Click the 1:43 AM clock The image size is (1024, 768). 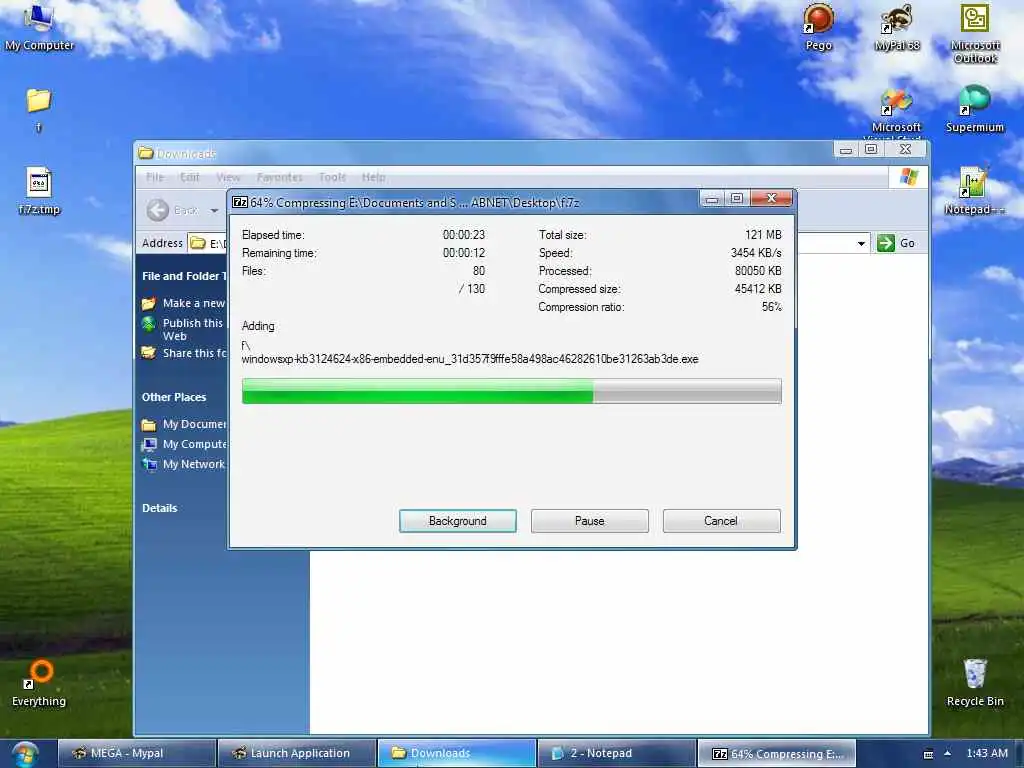(987, 753)
